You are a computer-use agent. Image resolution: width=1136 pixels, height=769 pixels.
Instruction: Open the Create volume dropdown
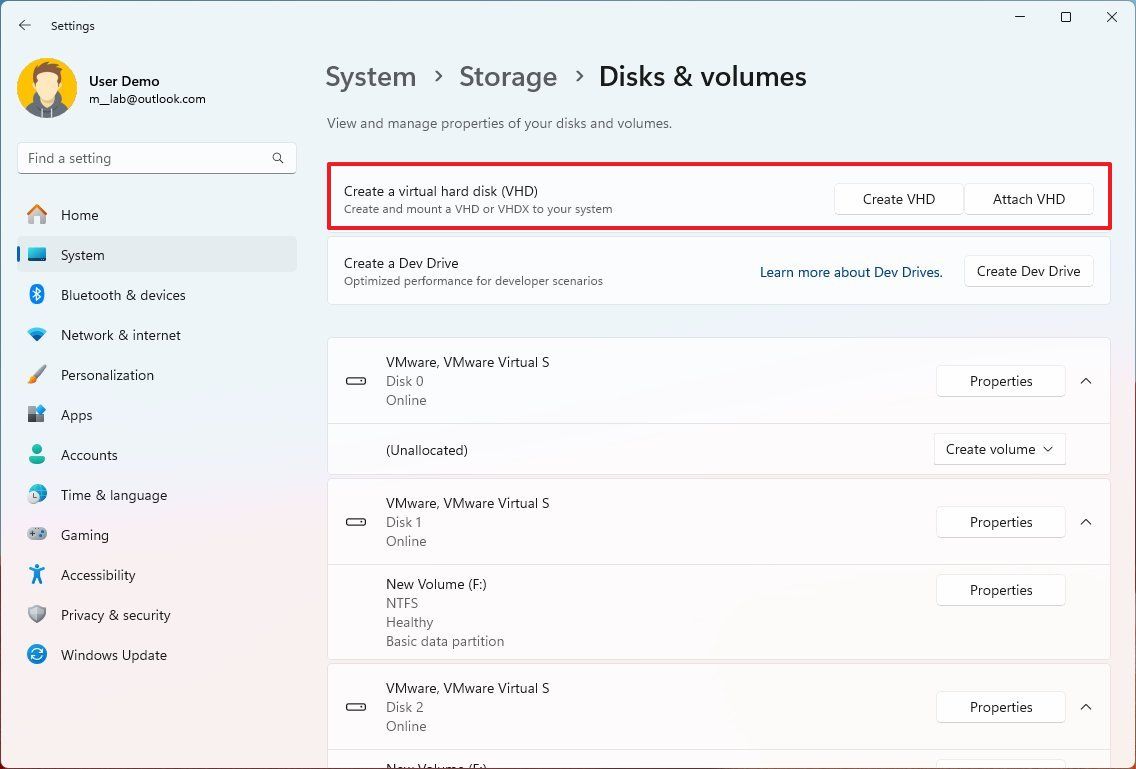click(999, 449)
